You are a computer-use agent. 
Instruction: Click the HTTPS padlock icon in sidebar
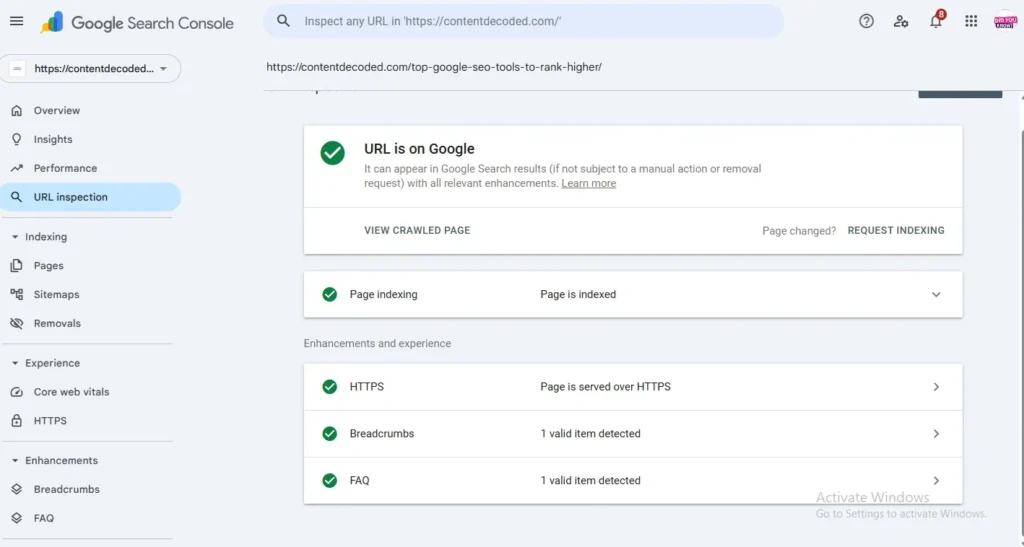17,420
